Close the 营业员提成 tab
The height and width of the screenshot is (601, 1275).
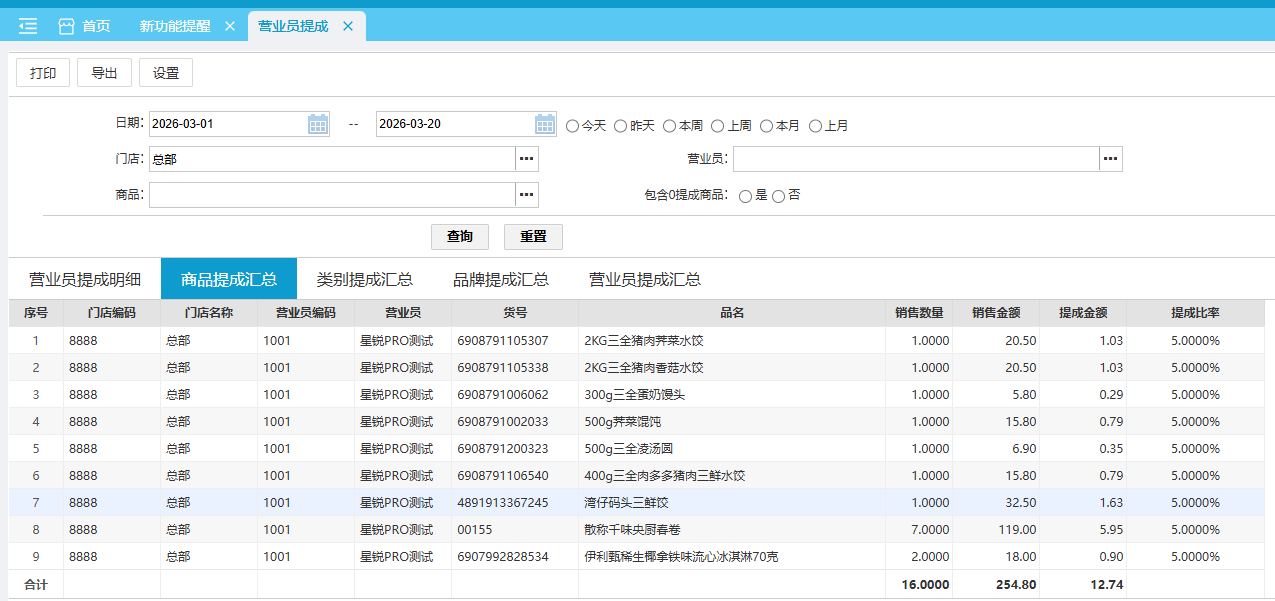[348, 26]
